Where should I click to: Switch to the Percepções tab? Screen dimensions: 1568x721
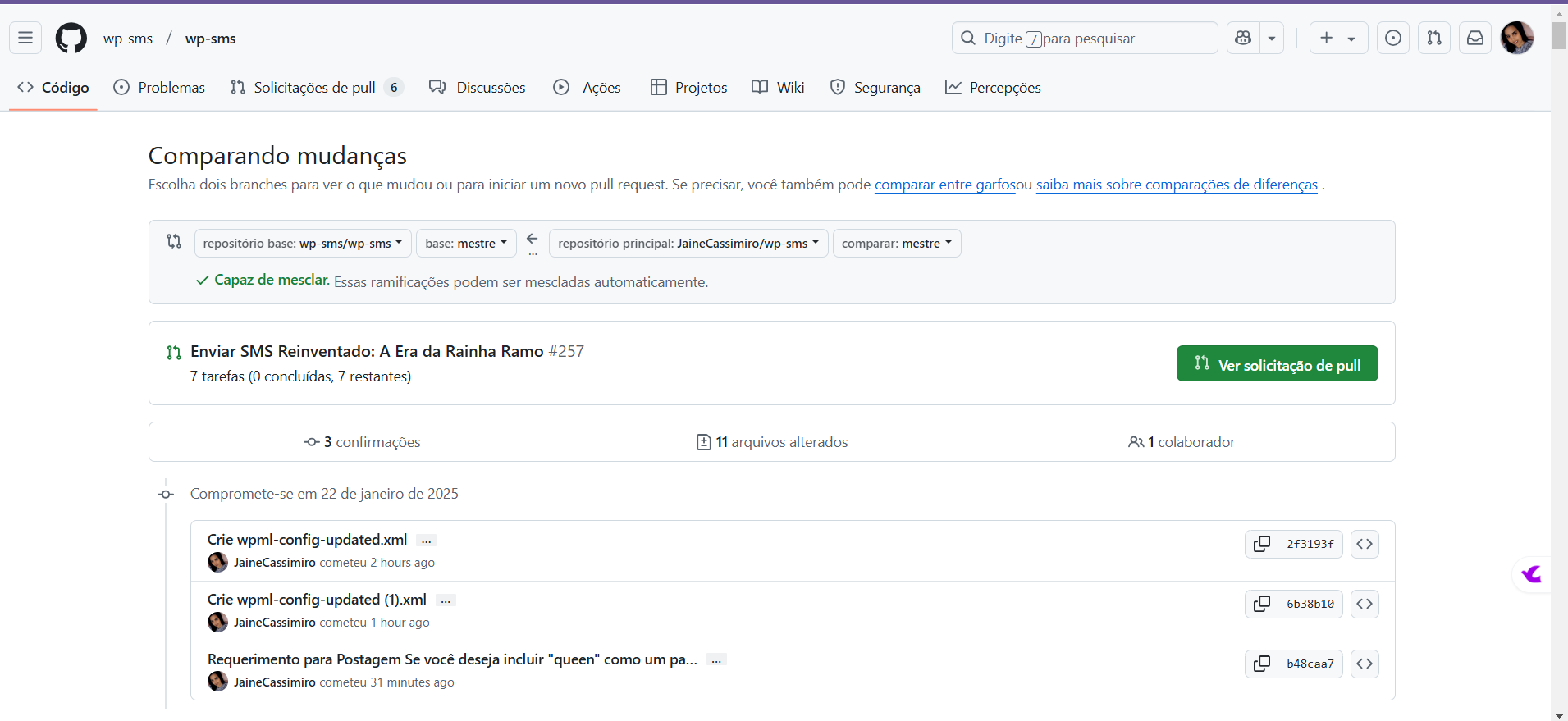993,87
